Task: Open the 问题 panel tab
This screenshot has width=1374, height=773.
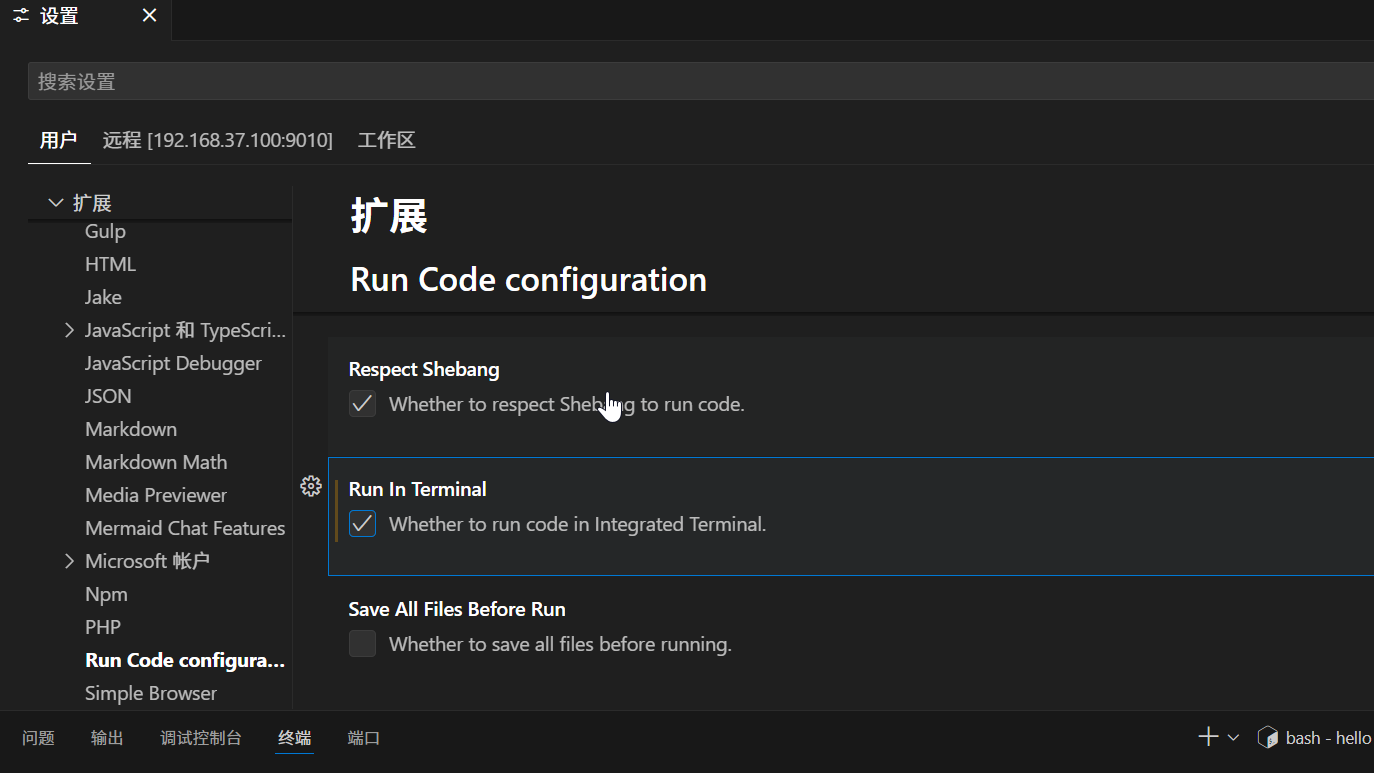Action: 38,738
